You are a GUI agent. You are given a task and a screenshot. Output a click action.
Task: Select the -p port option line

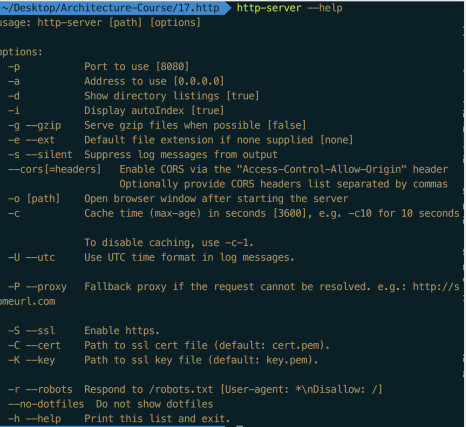[99, 66]
